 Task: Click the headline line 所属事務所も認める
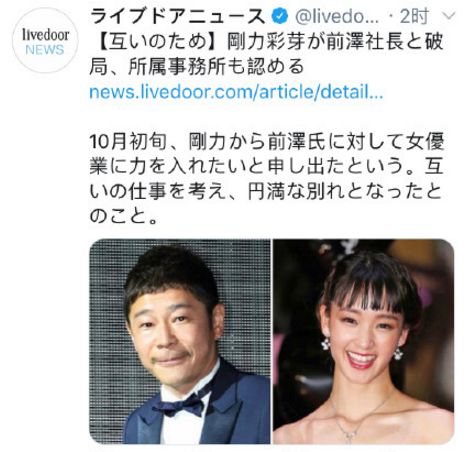[x=216, y=66]
